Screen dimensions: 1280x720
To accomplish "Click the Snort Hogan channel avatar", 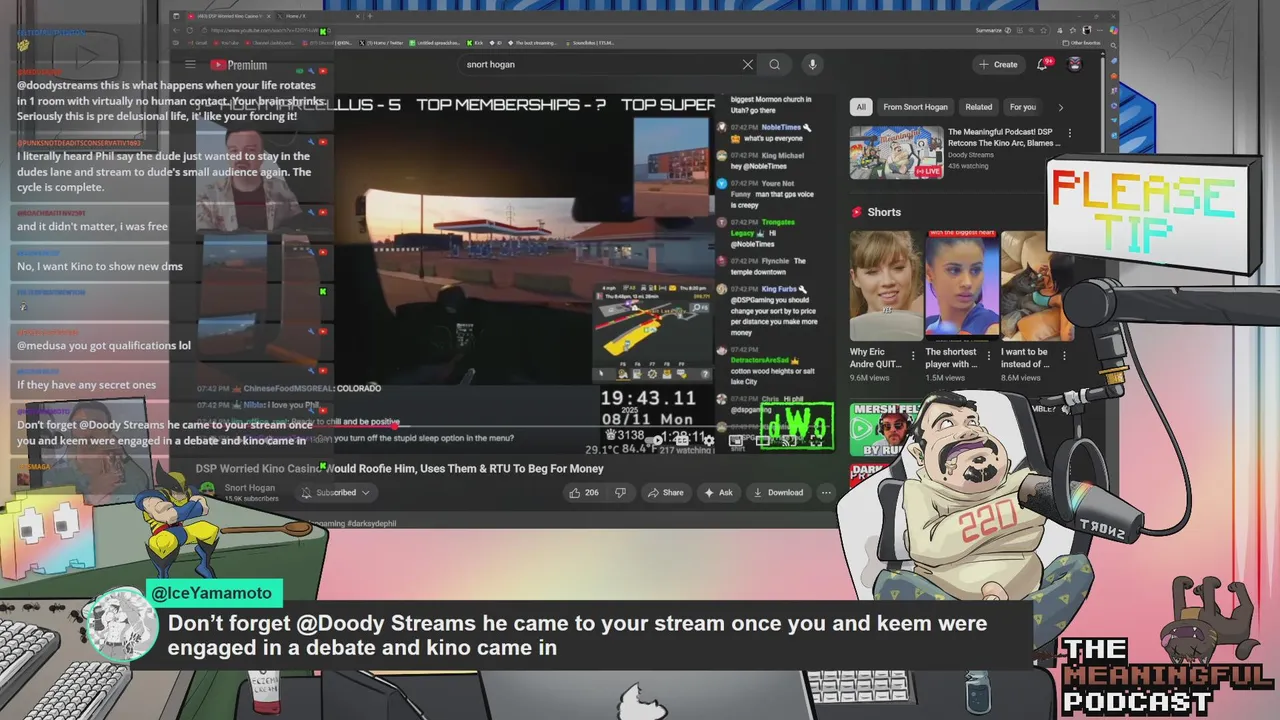I will pos(207,490).
